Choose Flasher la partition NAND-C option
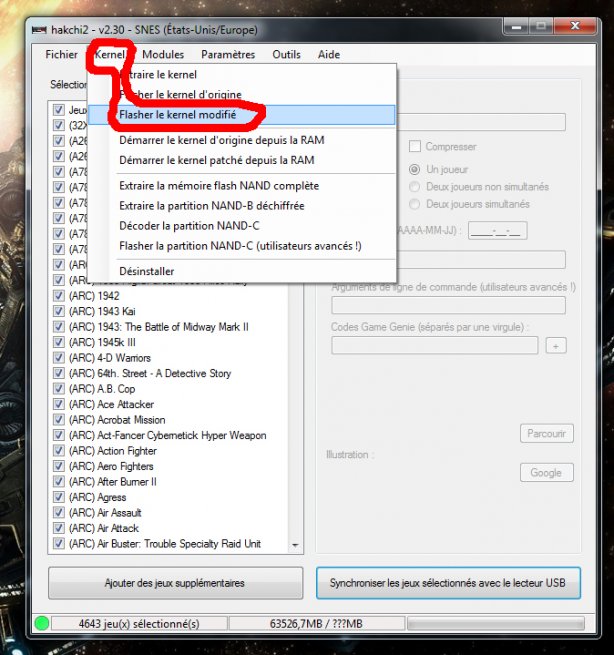 click(x=242, y=246)
